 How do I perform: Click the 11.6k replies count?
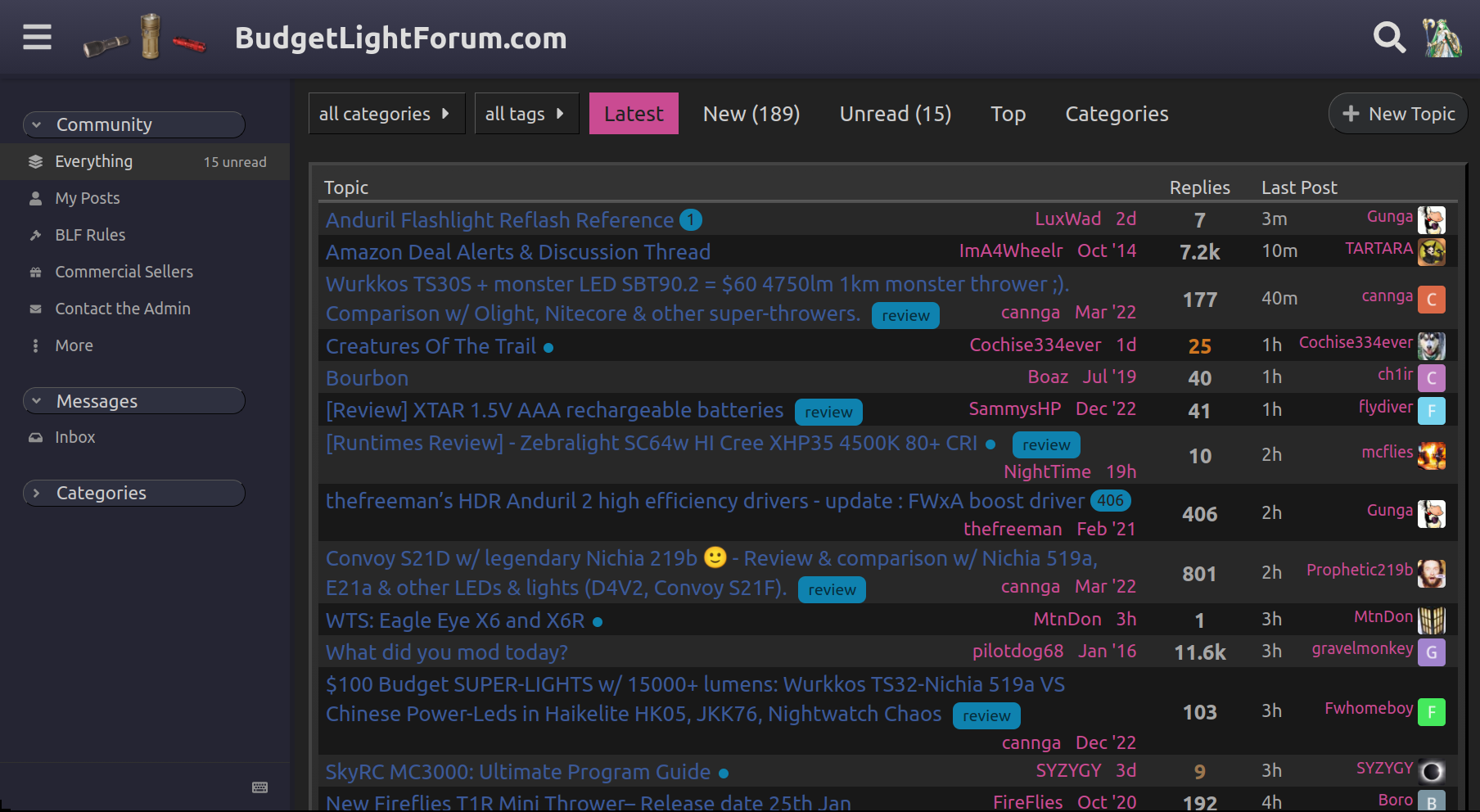coord(1199,652)
